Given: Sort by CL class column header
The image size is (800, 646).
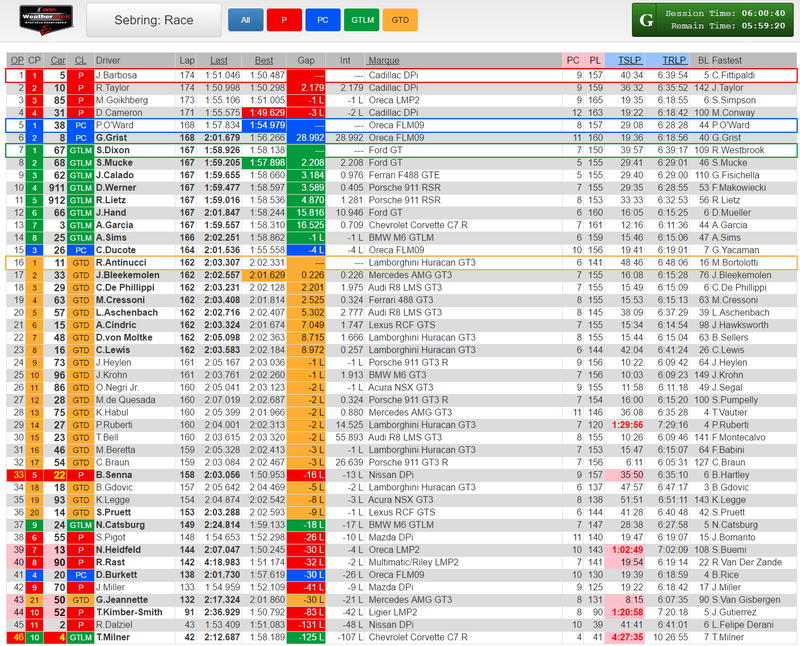Looking at the screenshot, I should (80, 60).
